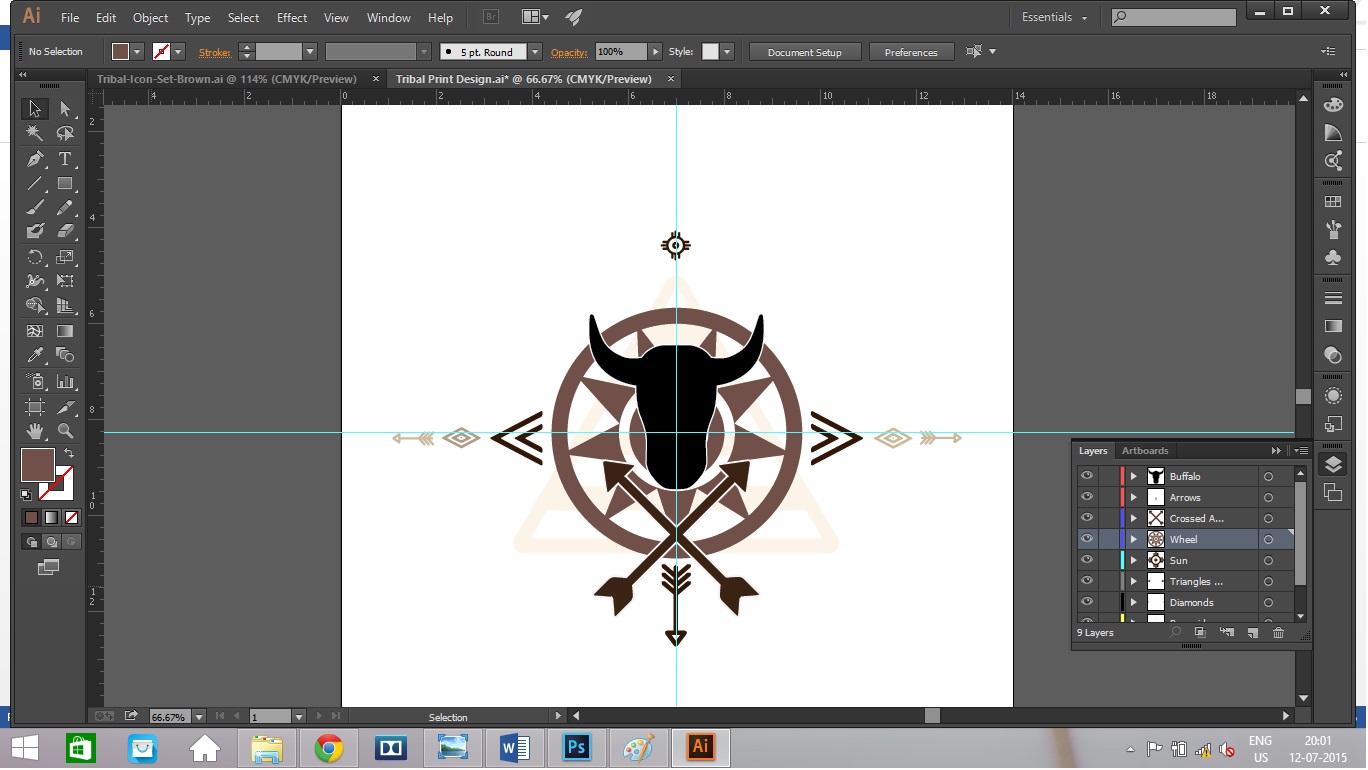Open the fill color dropdown in control bar

[138, 52]
